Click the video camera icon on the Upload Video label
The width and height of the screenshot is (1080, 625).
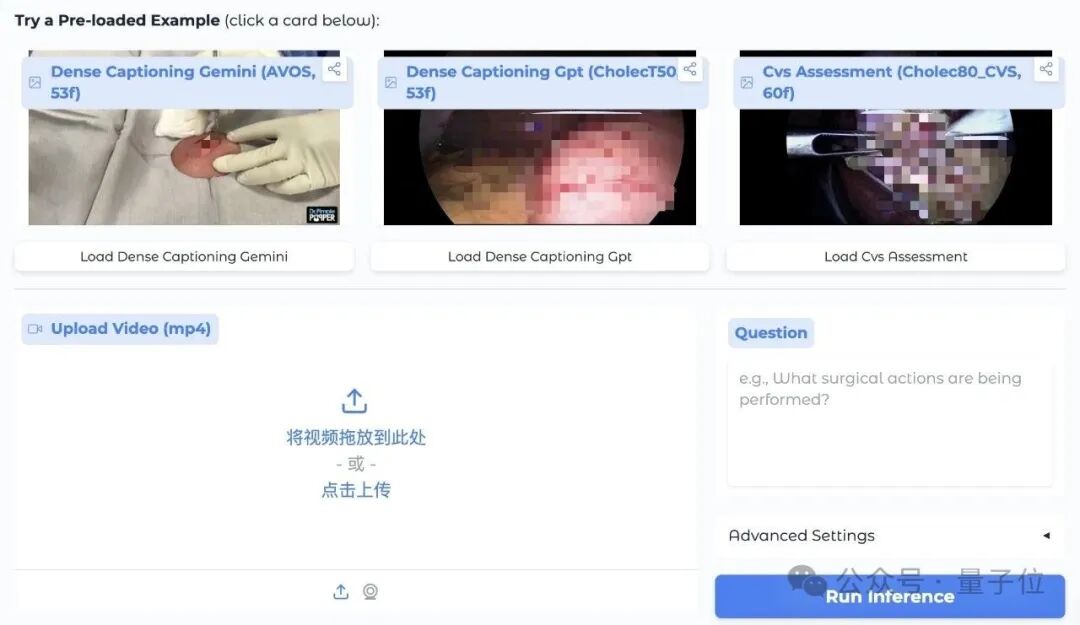[x=34, y=327]
